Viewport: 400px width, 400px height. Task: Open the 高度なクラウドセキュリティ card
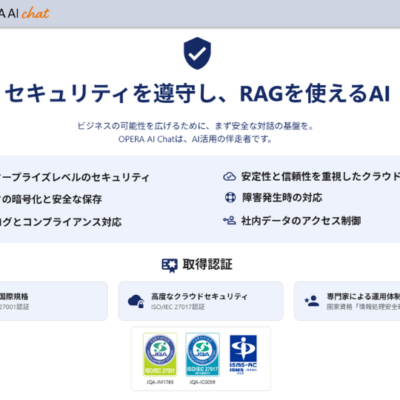pyautogui.click(x=201, y=301)
